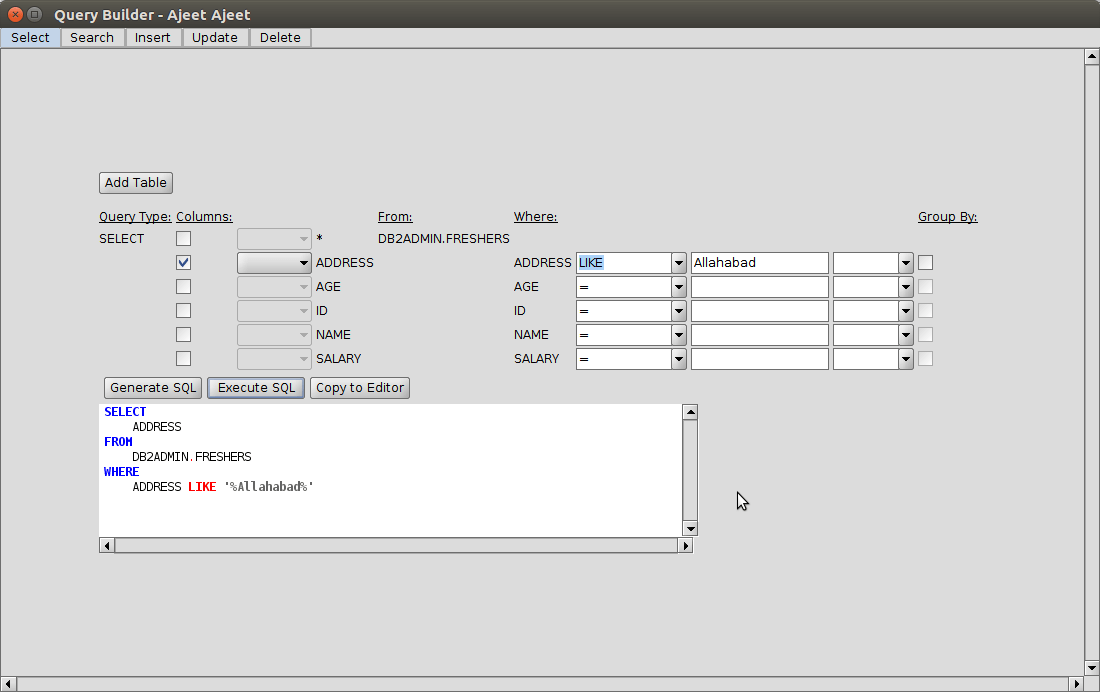Click SQL pane scroll left arrow
This screenshot has height=692, width=1100.
pos(107,545)
